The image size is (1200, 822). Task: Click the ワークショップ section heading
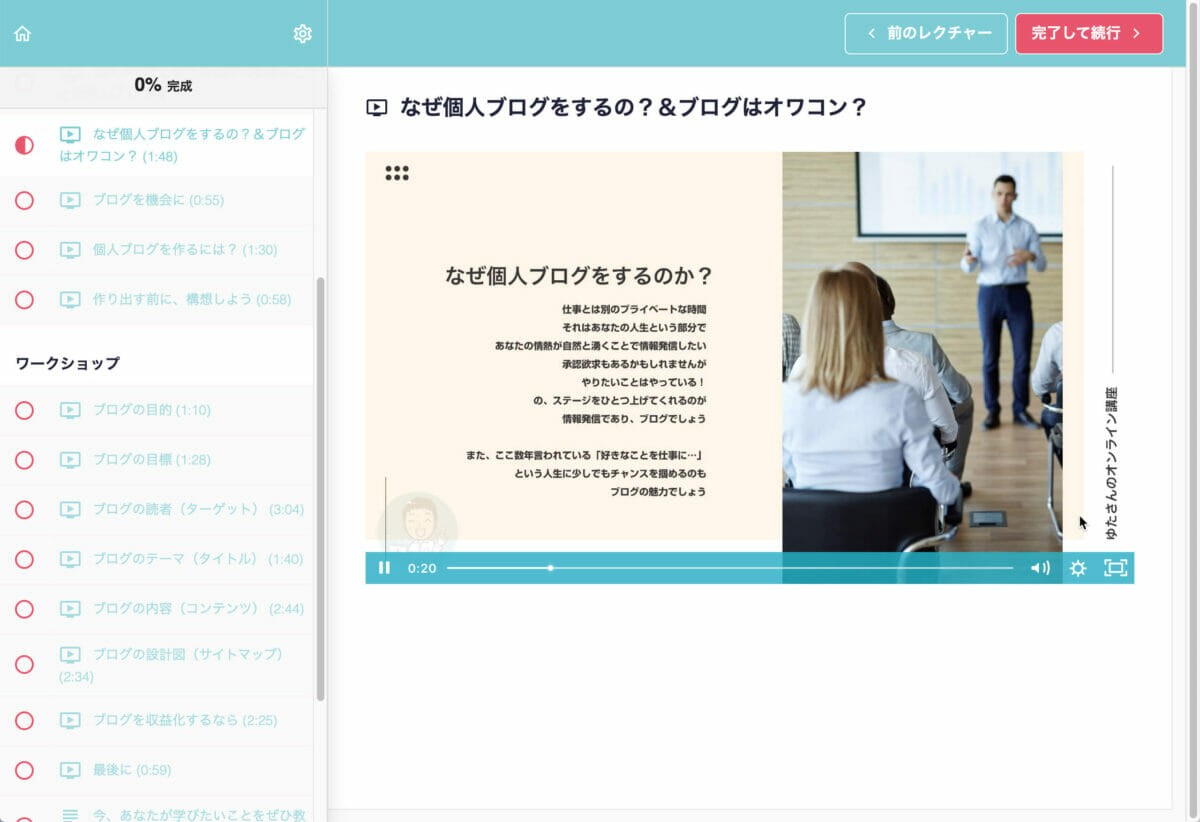pyautogui.click(x=68, y=363)
